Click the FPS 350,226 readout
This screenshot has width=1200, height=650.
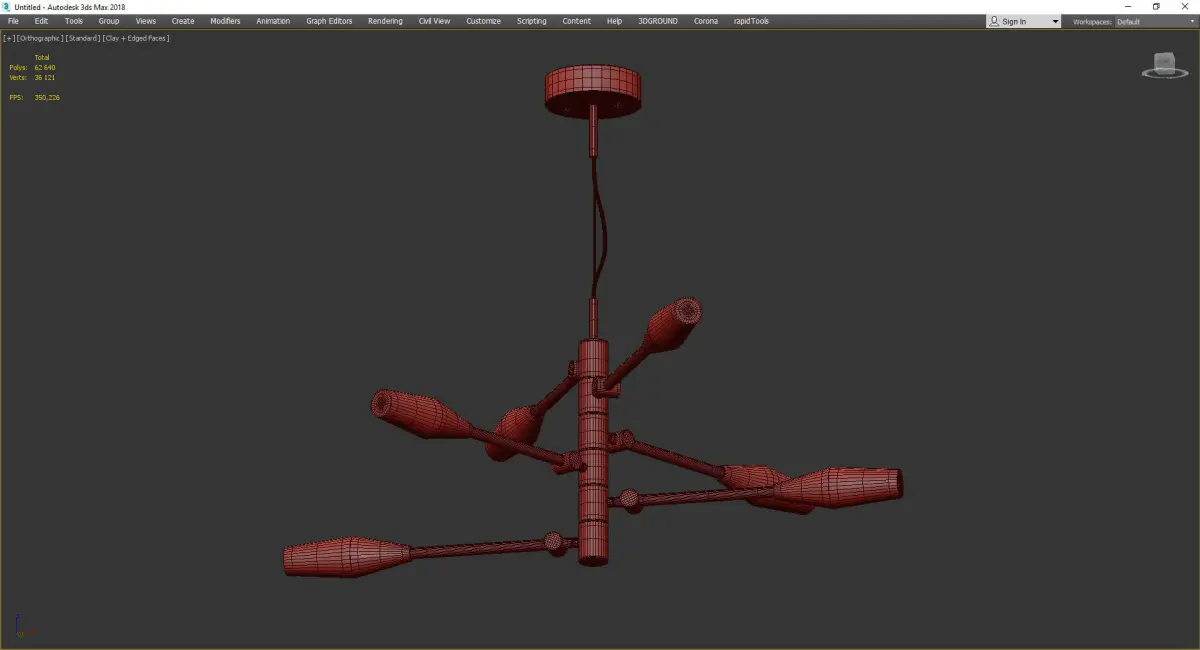pyautogui.click(x=34, y=97)
